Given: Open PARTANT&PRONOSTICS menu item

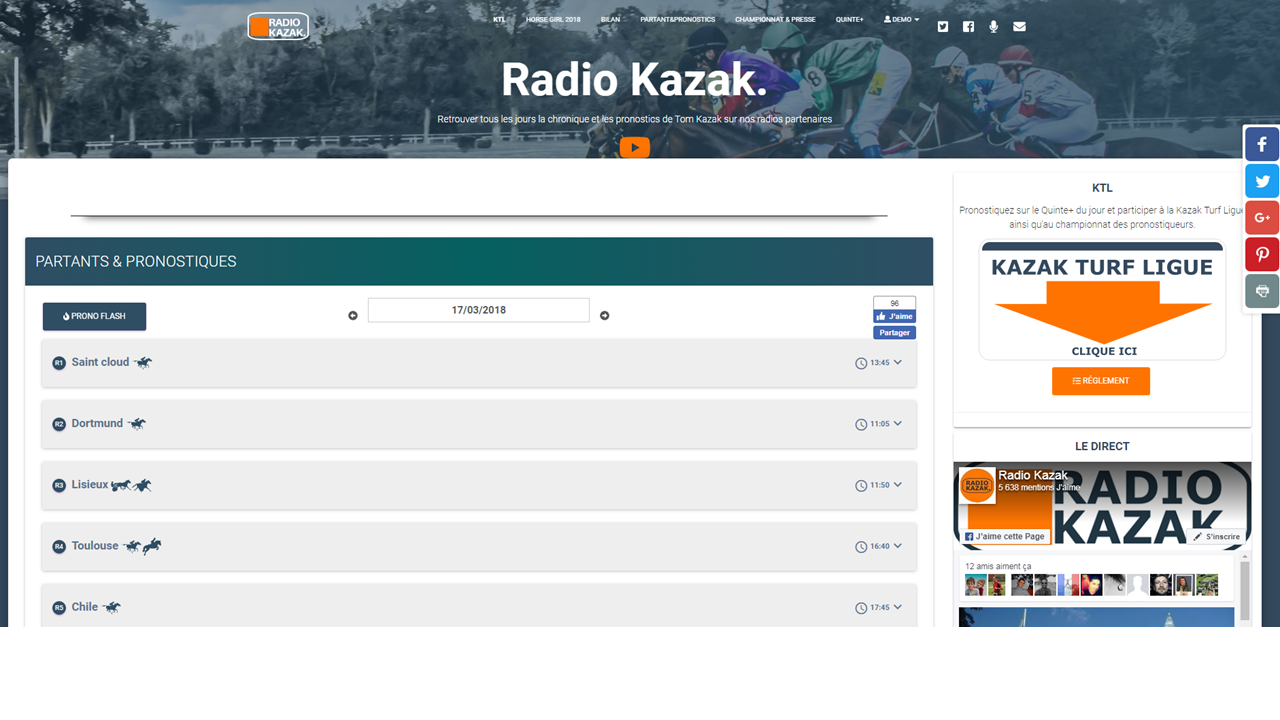Looking at the screenshot, I should pos(678,19).
